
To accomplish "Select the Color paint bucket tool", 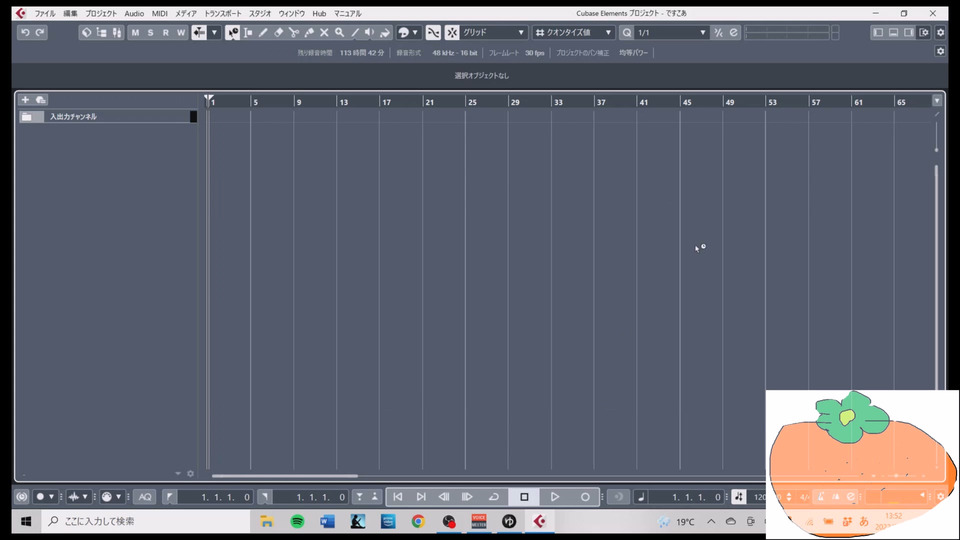I will pyautogui.click(x=385, y=32).
